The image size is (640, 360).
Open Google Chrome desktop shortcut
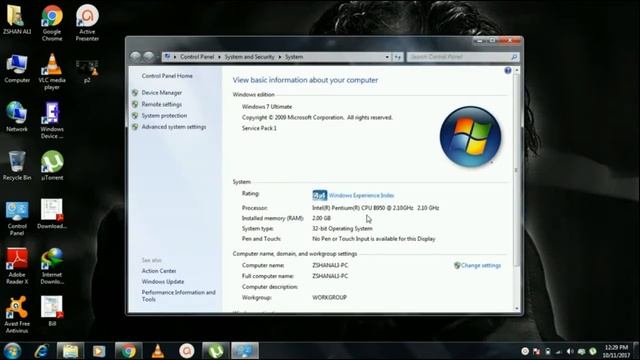coord(52,23)
